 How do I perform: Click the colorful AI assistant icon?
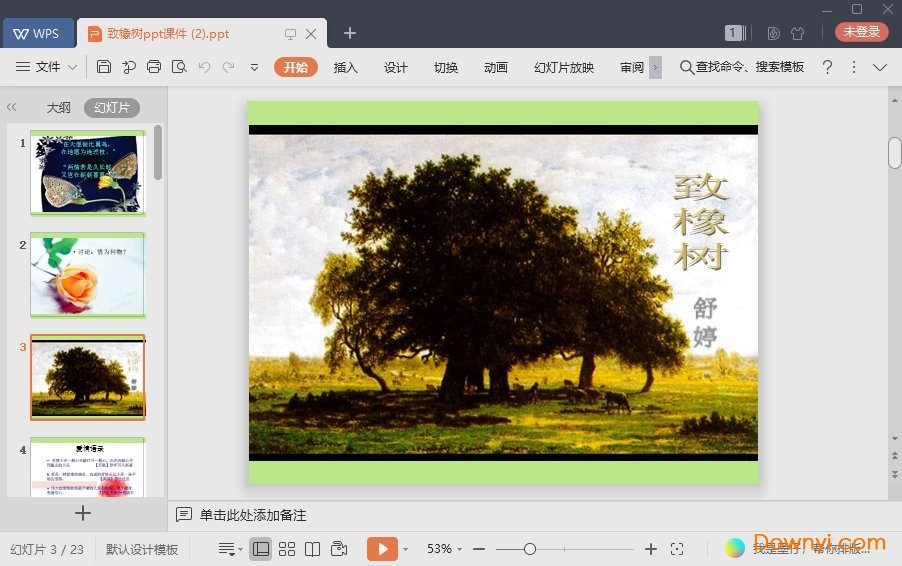tap(735, 548)
